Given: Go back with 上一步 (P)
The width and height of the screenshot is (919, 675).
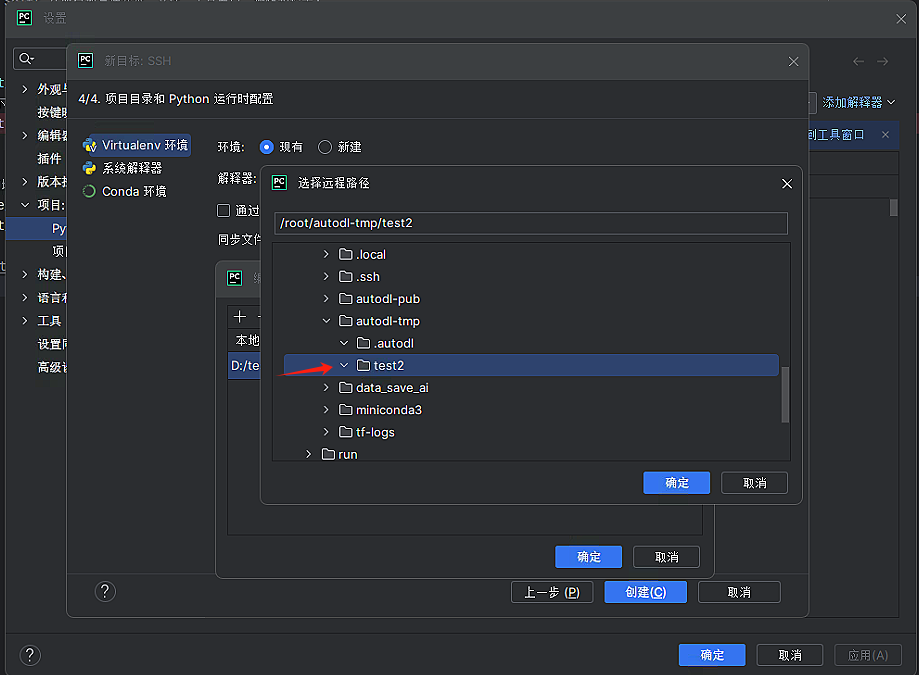Looking at the screenshot, I should (x=552, y=592).
